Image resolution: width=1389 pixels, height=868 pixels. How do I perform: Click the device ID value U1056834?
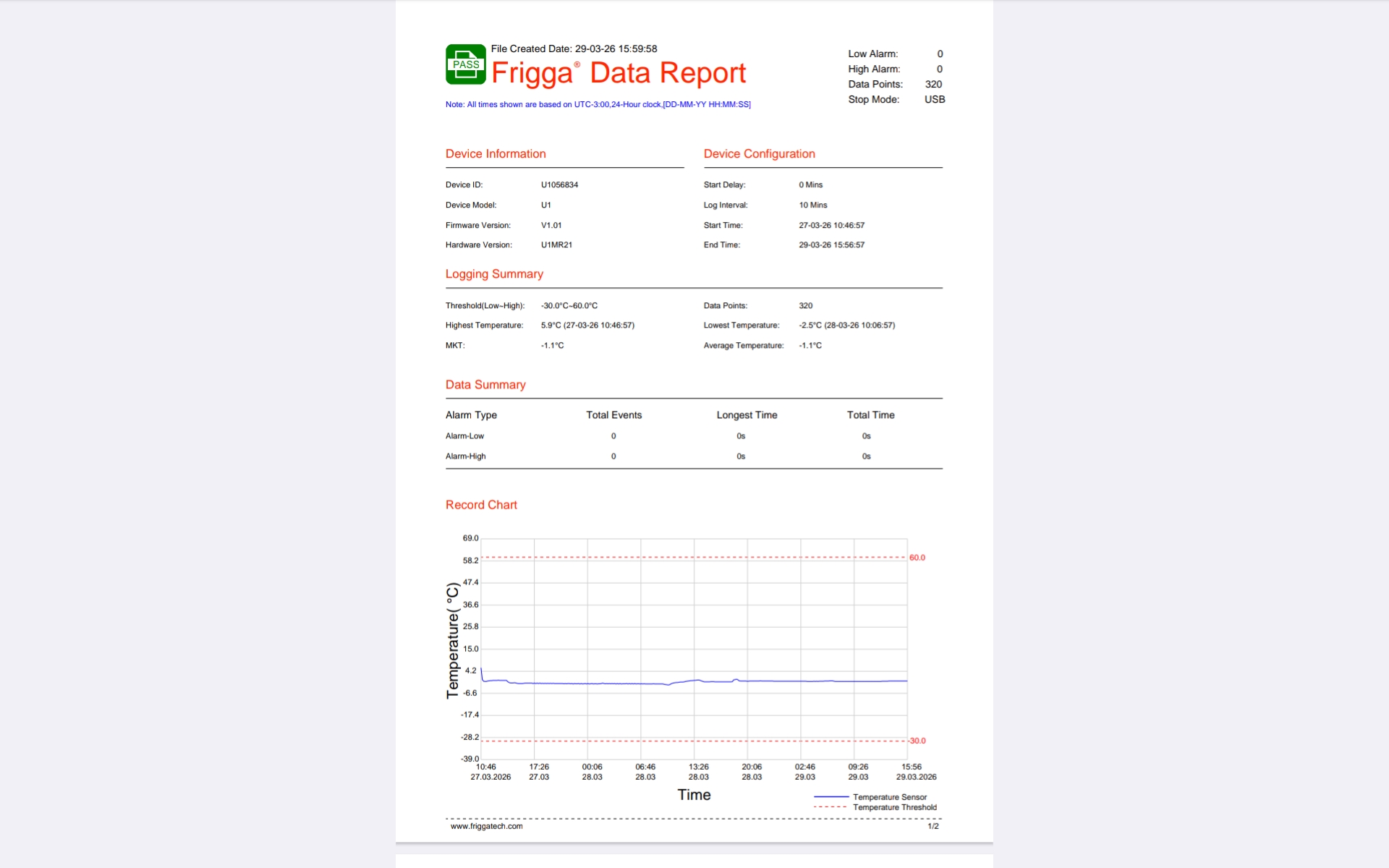coord(559,185)
